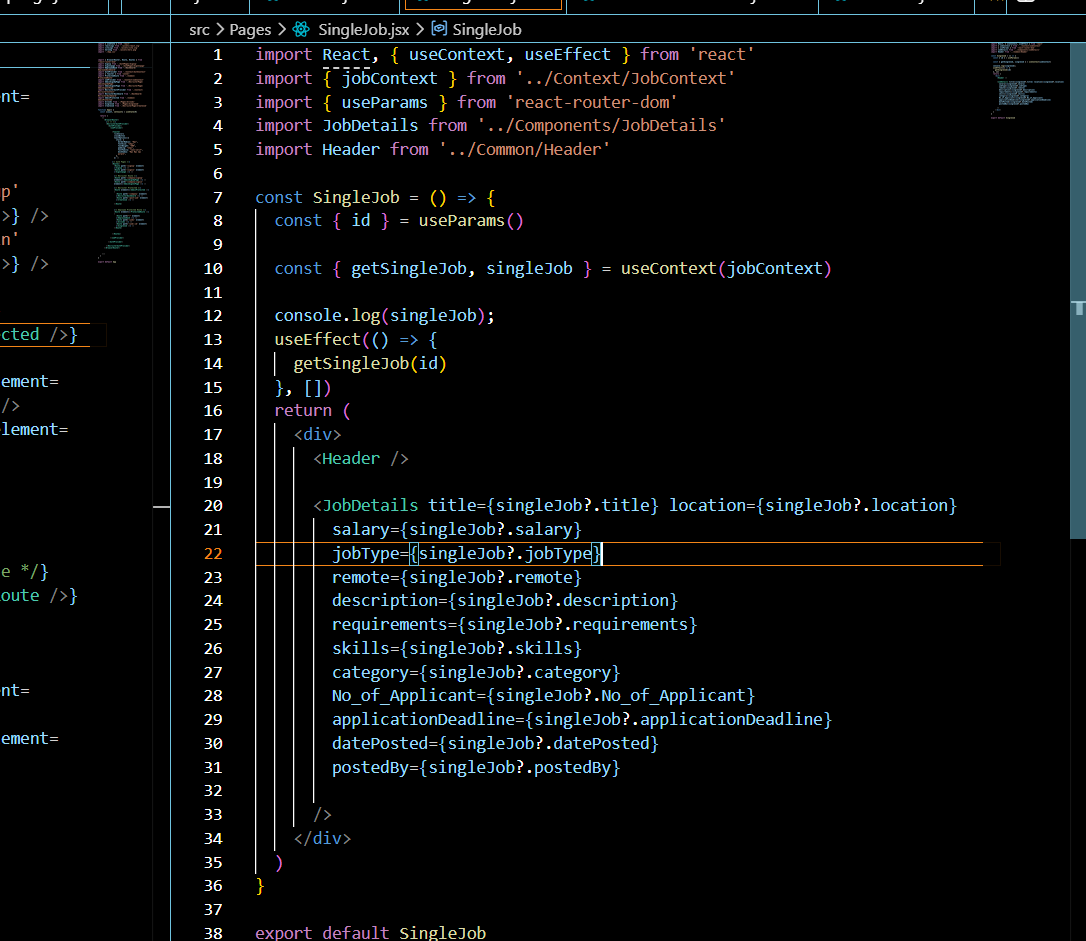
Task: Open the src breadcrumb segment
Action: 199,30
